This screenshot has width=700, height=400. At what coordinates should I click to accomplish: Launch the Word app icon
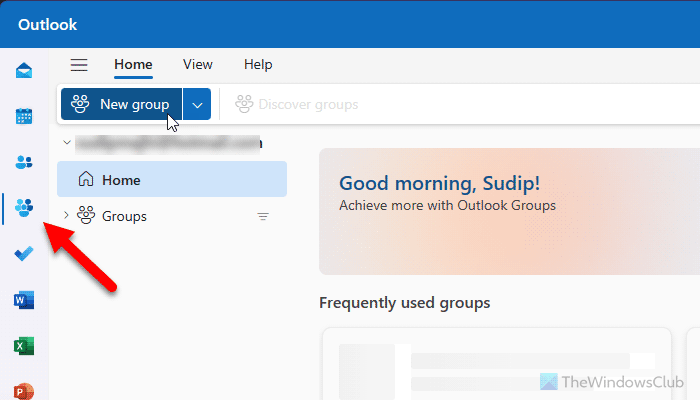coord(24,300)
